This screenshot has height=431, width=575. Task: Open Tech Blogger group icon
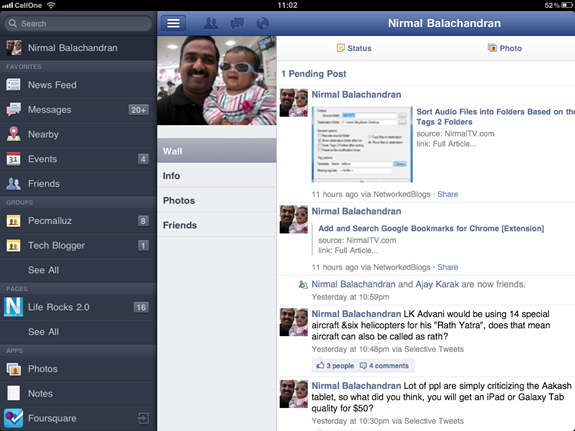pyautogui.click(x=14, y=245)
